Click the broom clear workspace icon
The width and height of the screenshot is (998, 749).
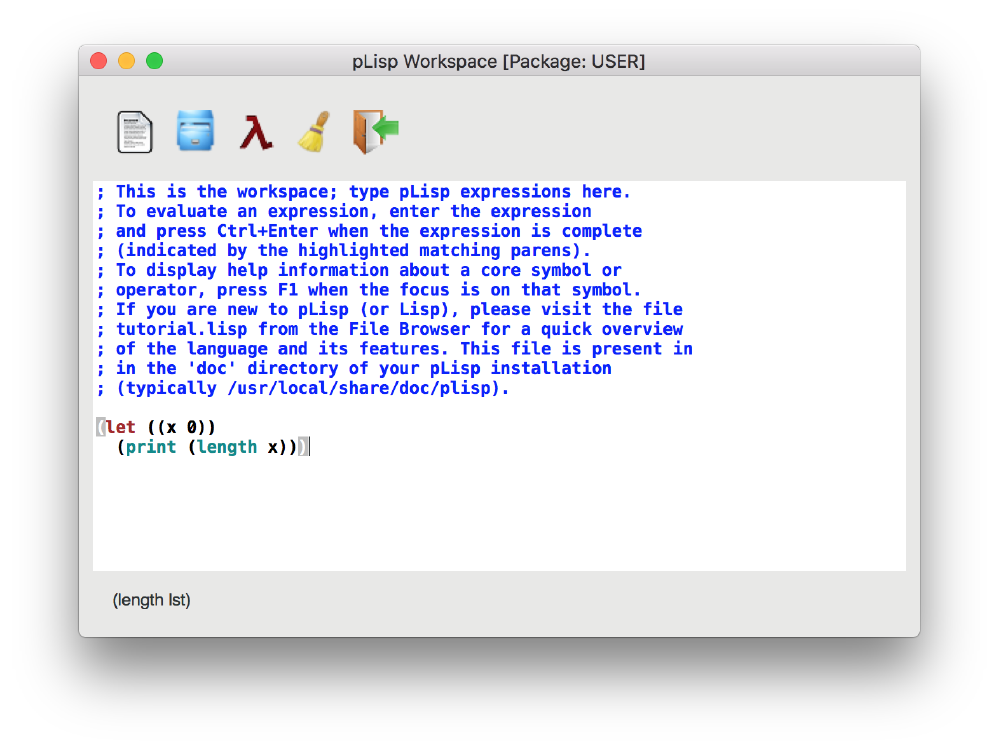click(x=314, y=132)
